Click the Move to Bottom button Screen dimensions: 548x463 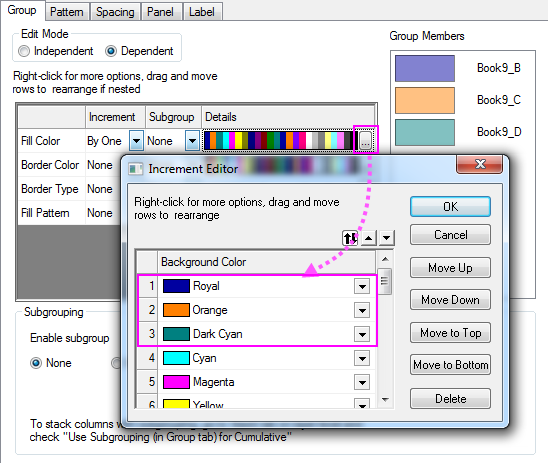(450, 365)
